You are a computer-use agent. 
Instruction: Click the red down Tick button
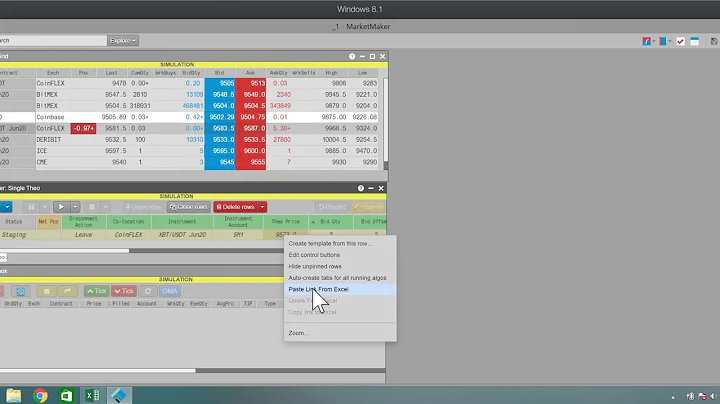point(124,291)
